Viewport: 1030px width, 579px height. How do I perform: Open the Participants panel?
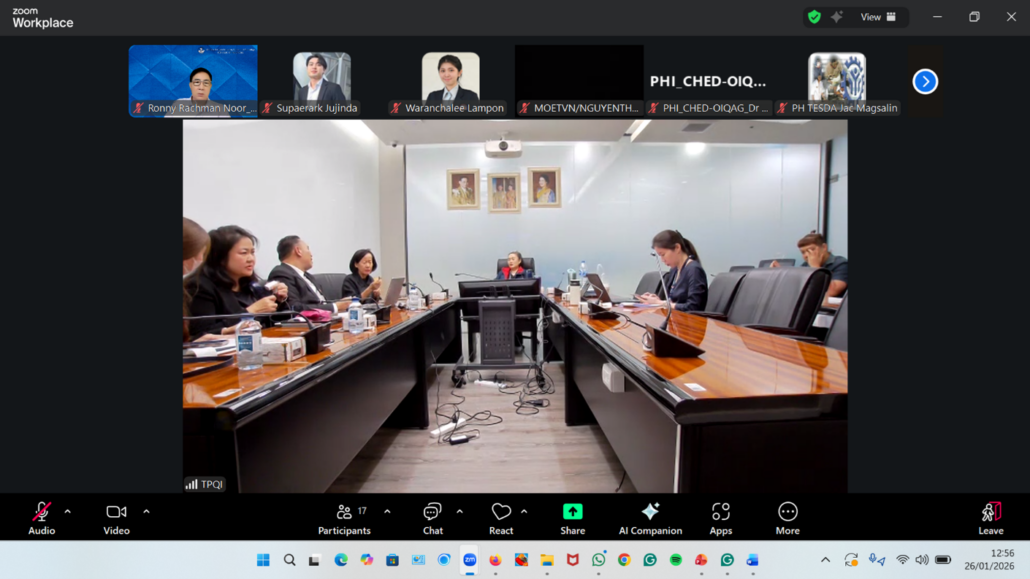tap(344, 517)
